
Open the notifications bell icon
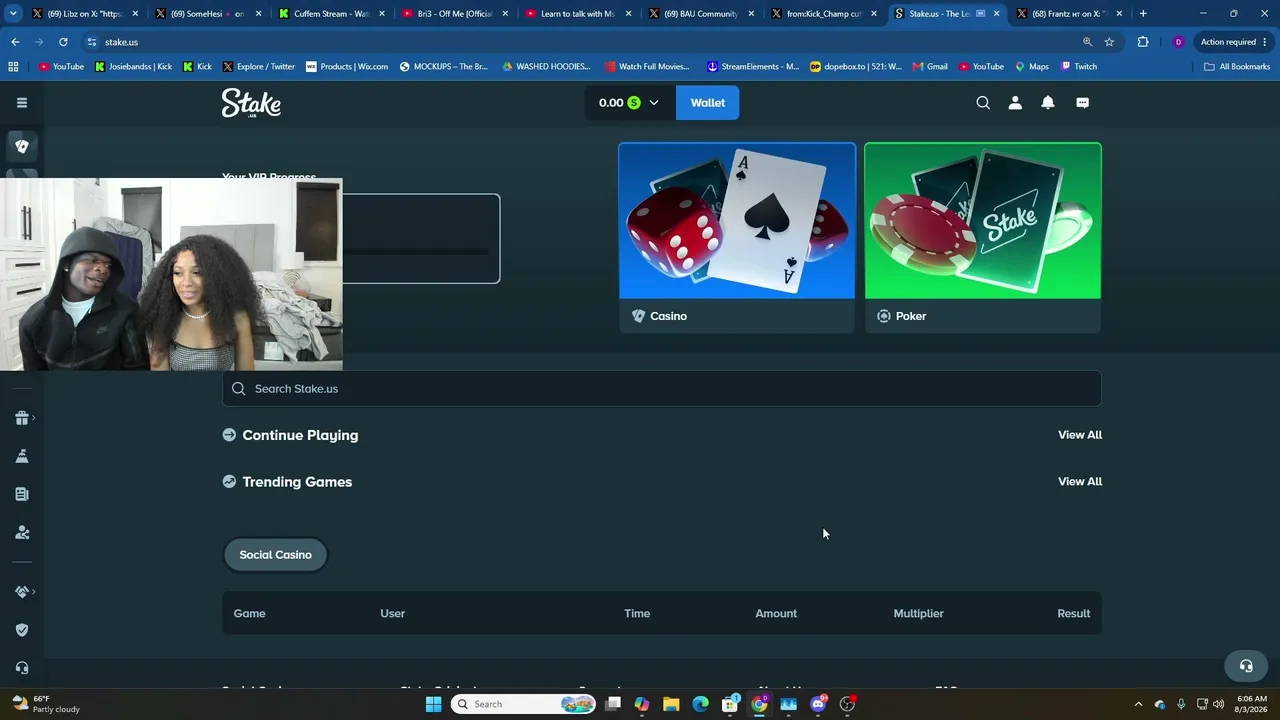1048,103
